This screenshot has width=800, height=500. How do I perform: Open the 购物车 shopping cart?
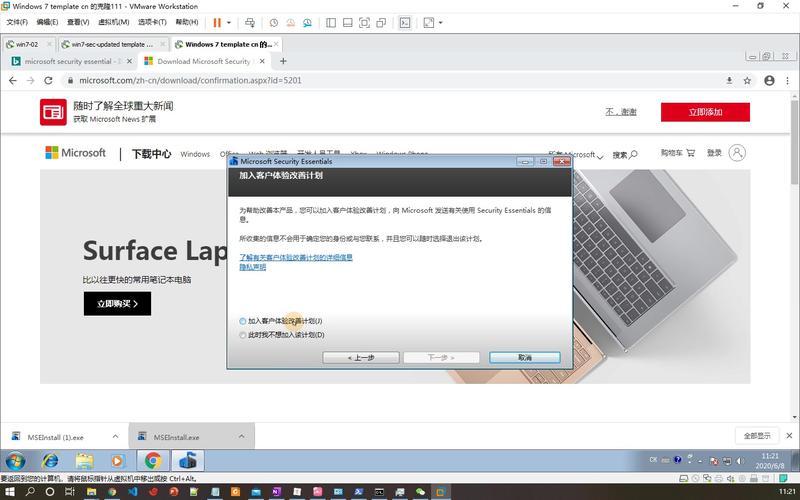678,153
